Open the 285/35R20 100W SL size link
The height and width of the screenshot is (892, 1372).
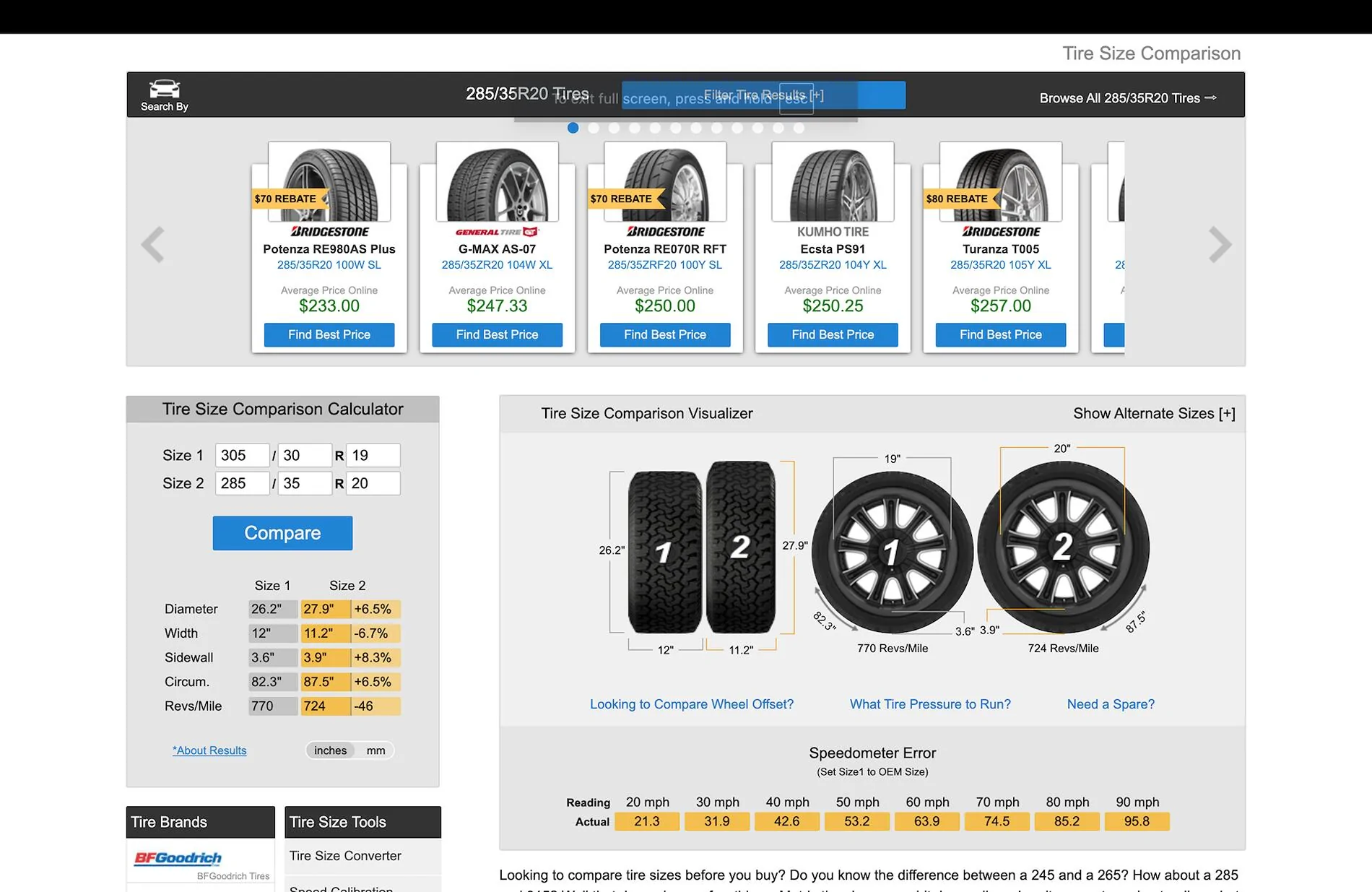click(x=329, y=265)
